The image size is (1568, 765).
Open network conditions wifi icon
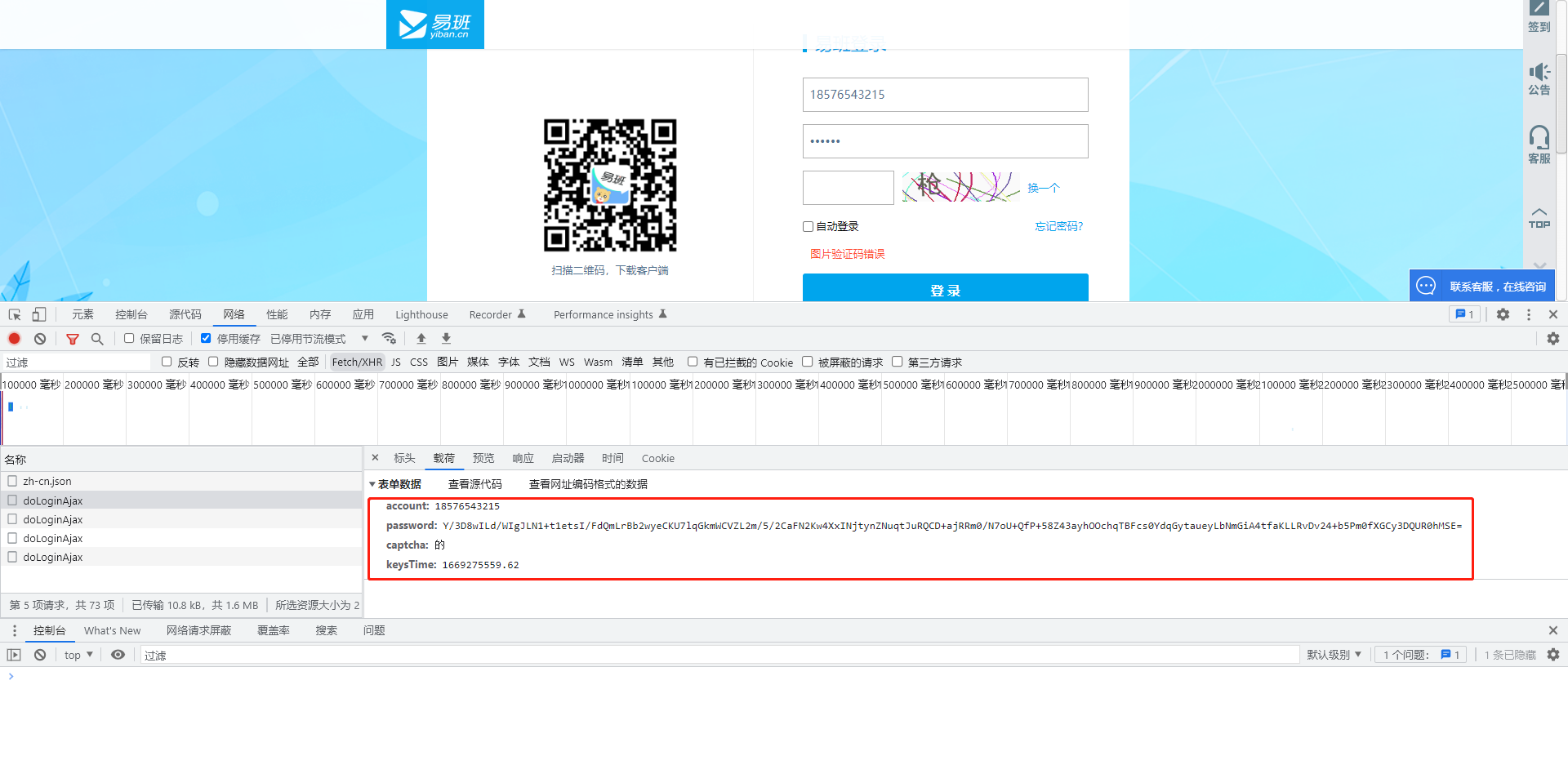(x=389, y=338)
